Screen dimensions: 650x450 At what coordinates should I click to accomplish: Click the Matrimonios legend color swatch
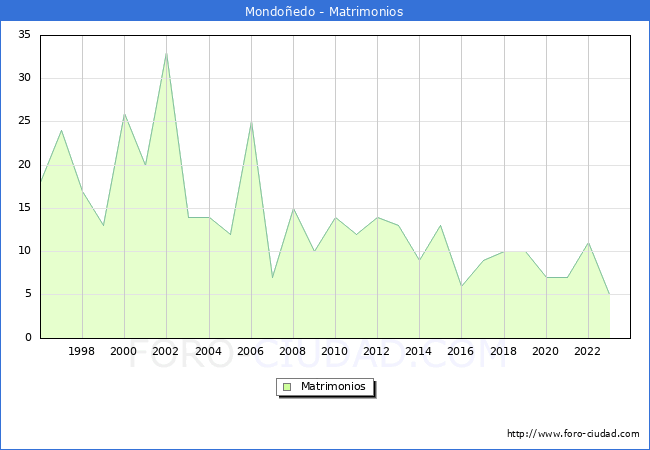287,387
